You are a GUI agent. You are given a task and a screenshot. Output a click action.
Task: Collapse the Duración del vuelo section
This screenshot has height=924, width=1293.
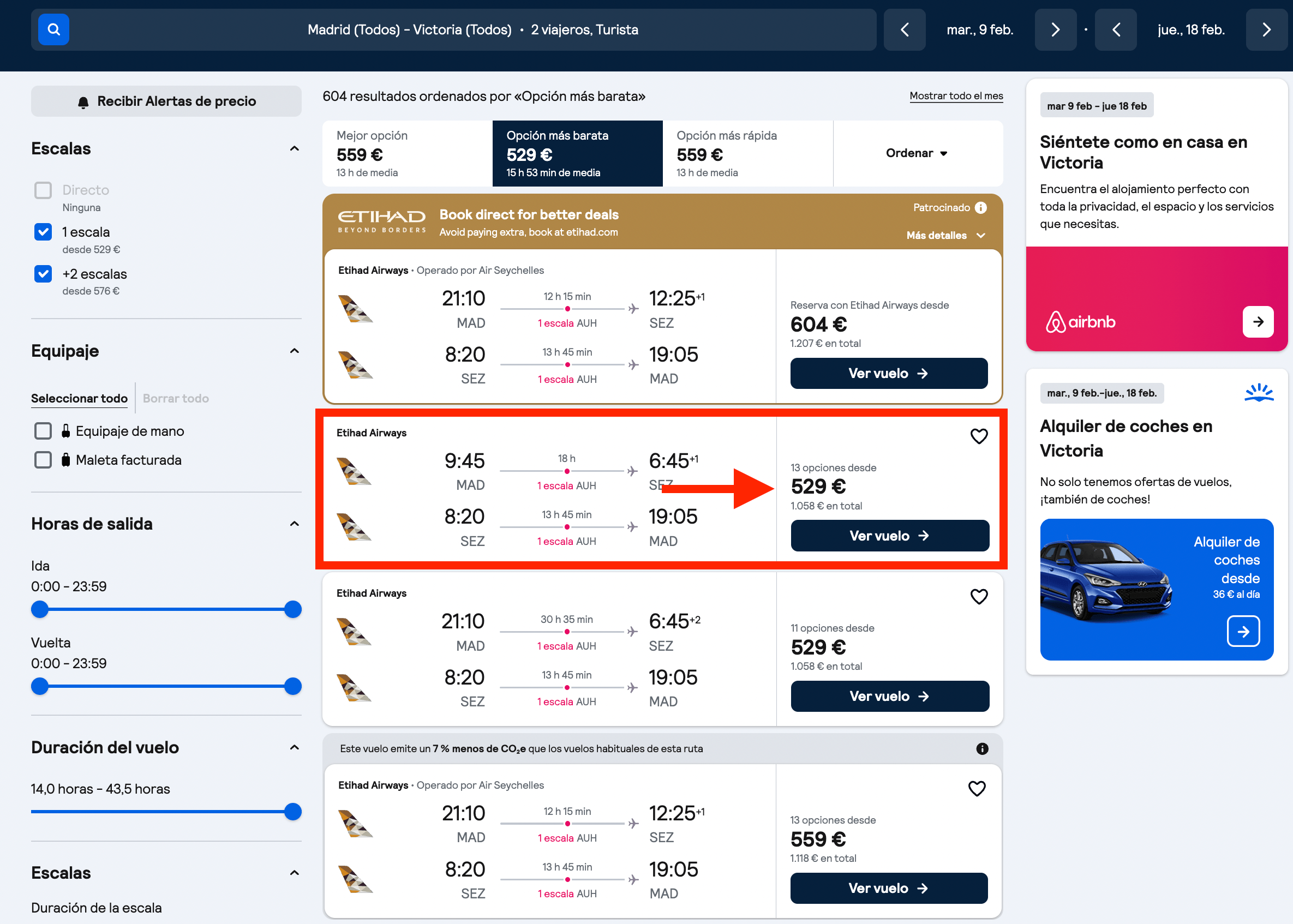294,748
